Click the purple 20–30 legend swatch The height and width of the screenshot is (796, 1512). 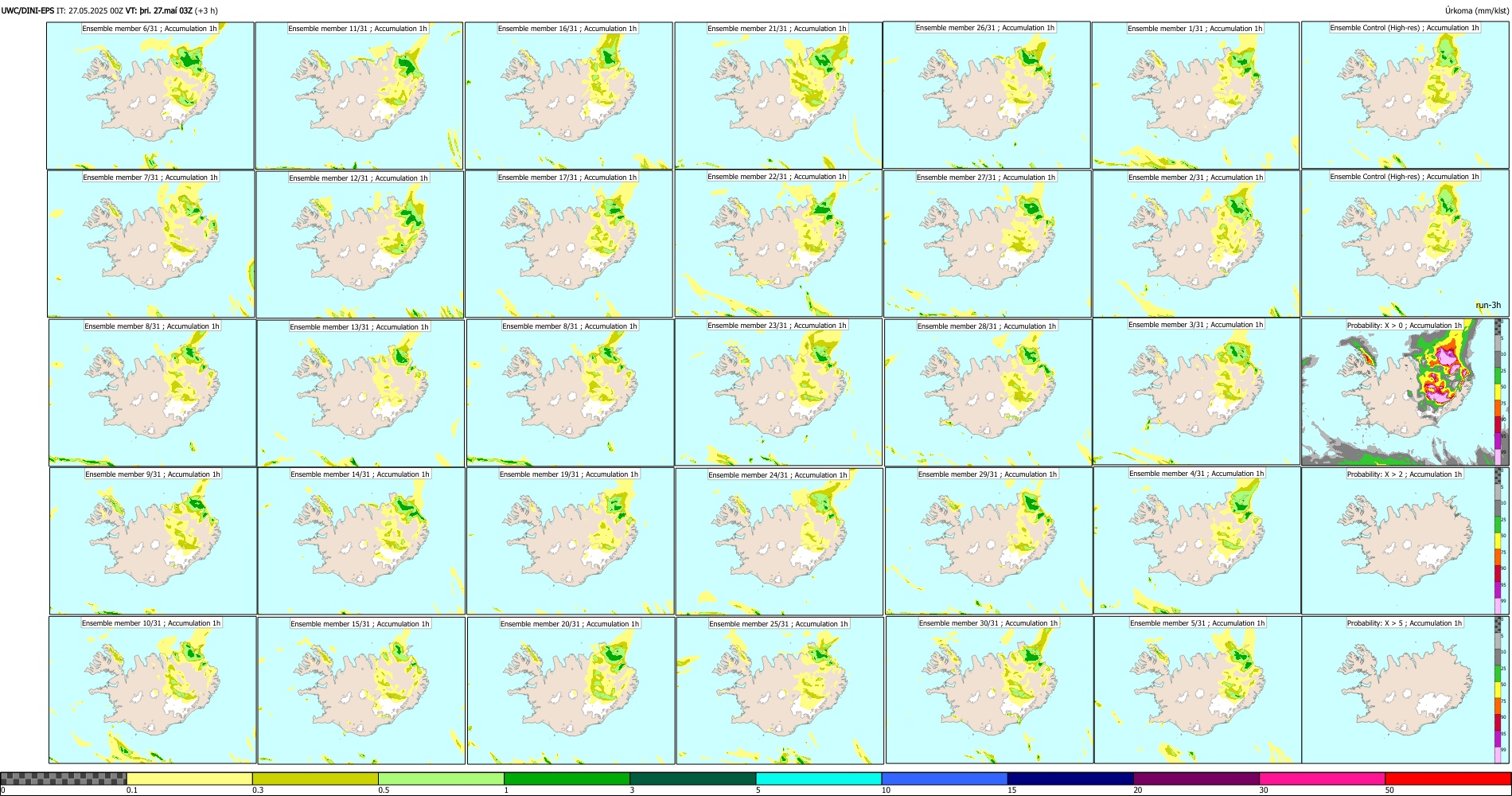pos(1196,778)
